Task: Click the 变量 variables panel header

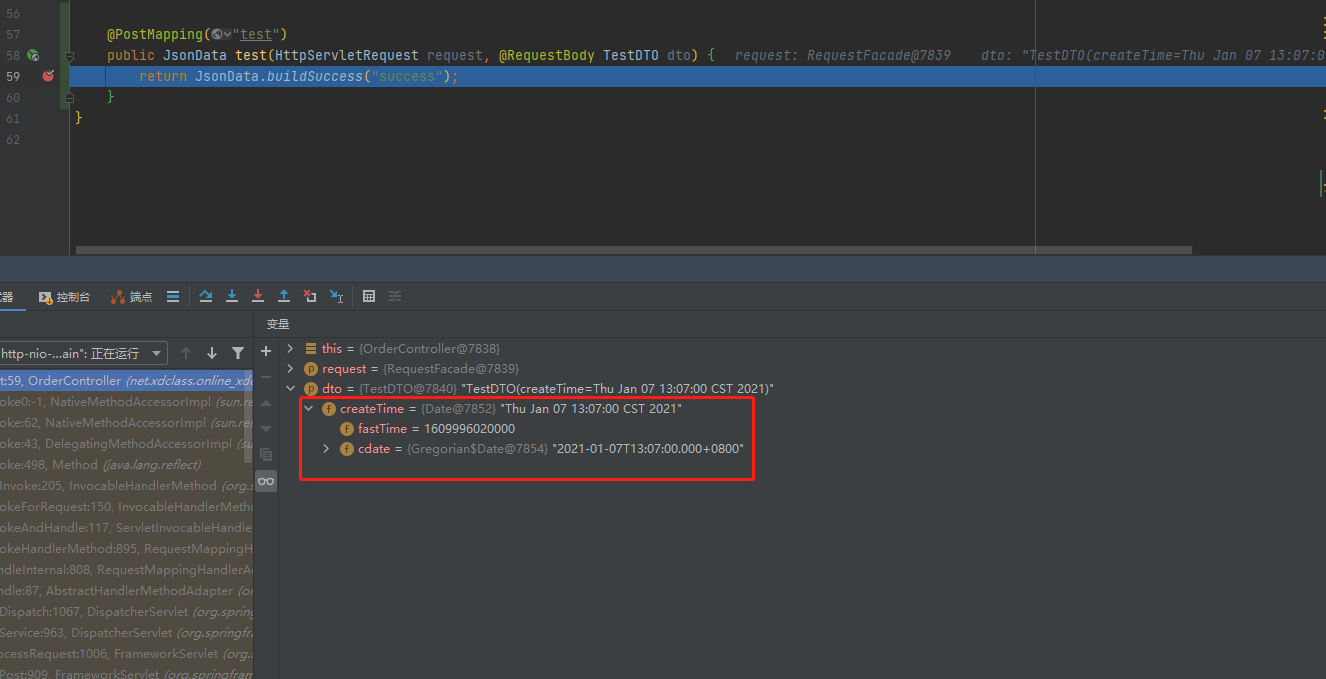Action: pyautogui.click(x=278, y=325)
